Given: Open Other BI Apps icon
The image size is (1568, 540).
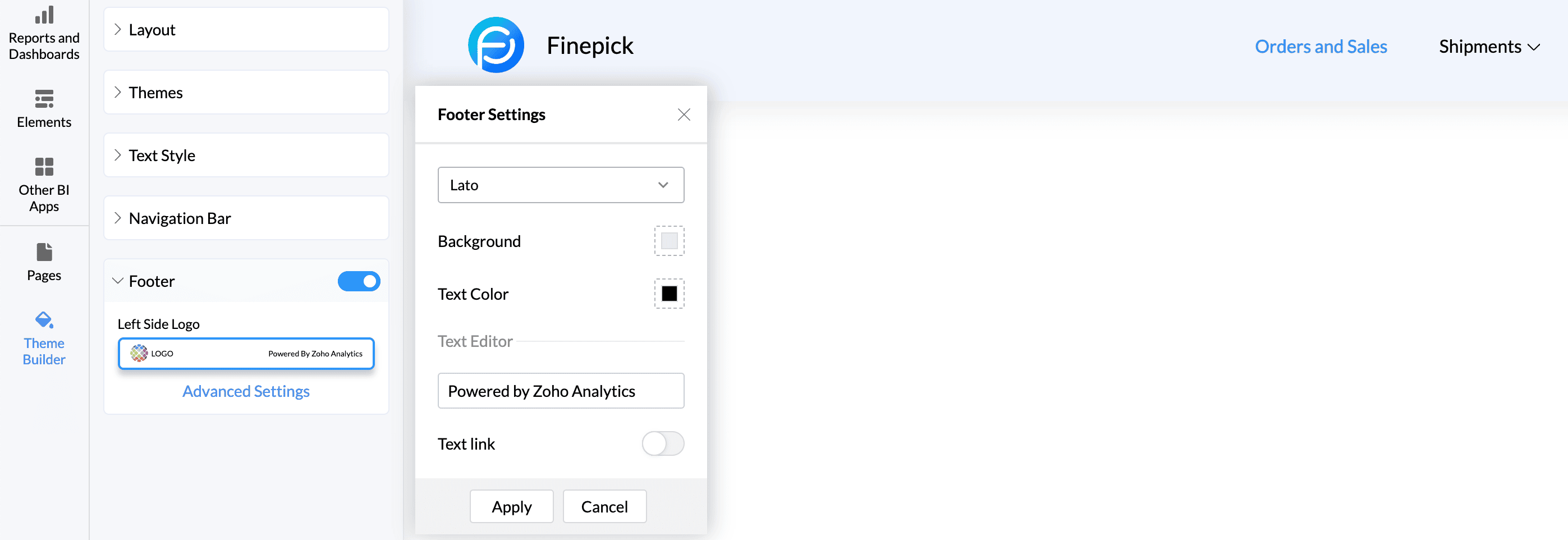Looking at the screenshot, I should [x=44, y=166].
